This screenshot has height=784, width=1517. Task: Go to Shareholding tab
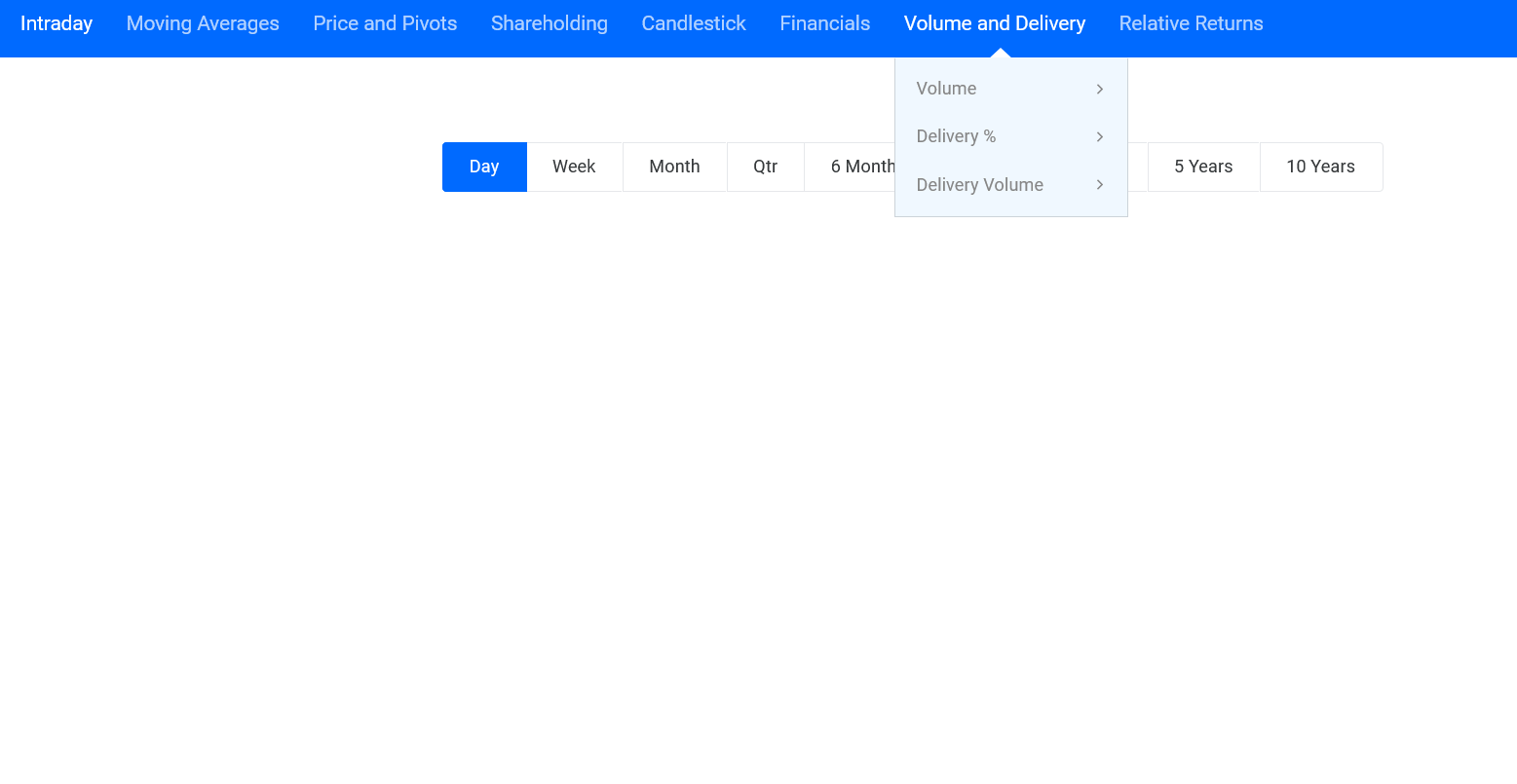click(x=550, y=23)
